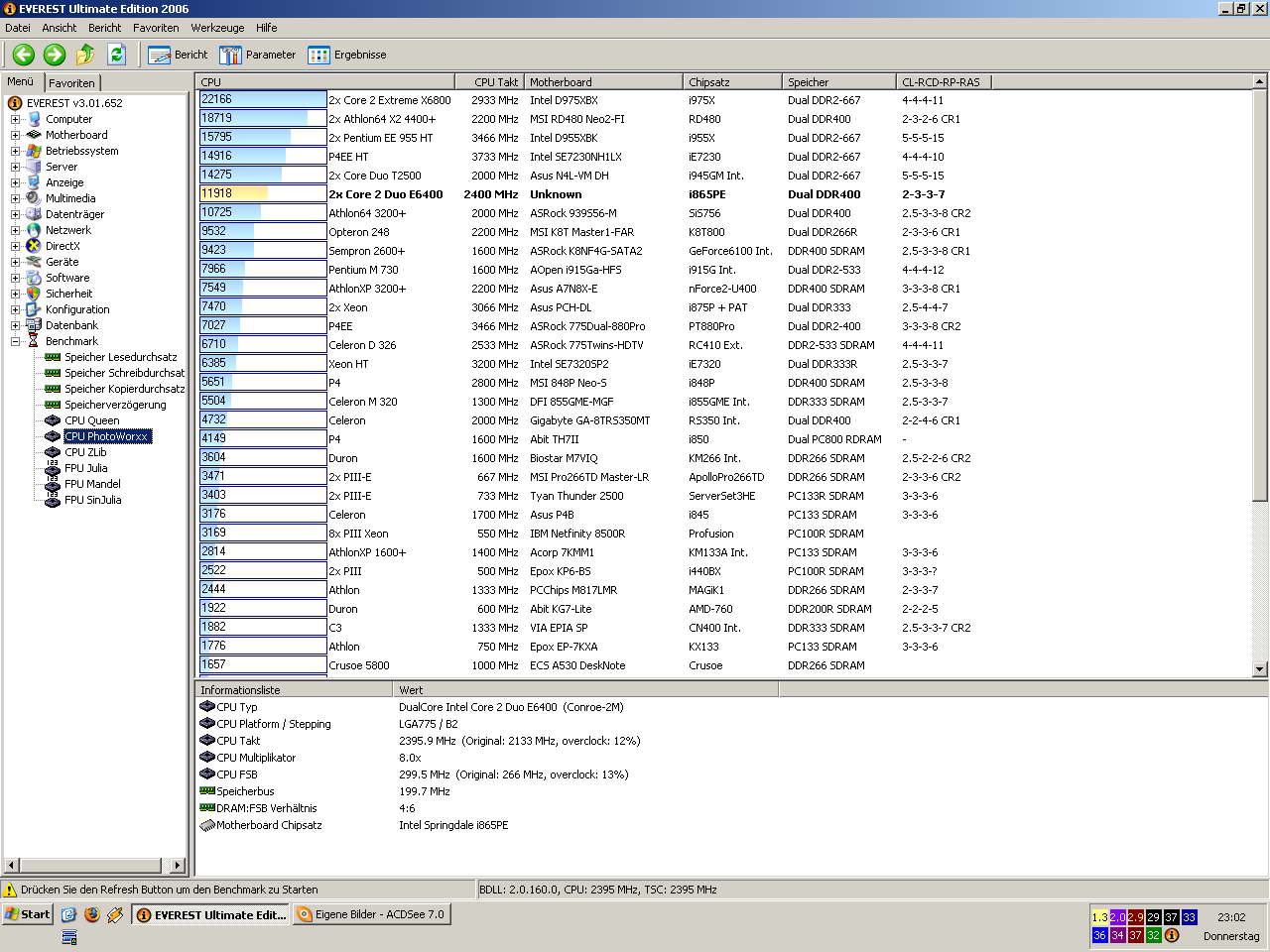
Task: Click the Datenbank node icon
Action: click(x=34, y=325)
